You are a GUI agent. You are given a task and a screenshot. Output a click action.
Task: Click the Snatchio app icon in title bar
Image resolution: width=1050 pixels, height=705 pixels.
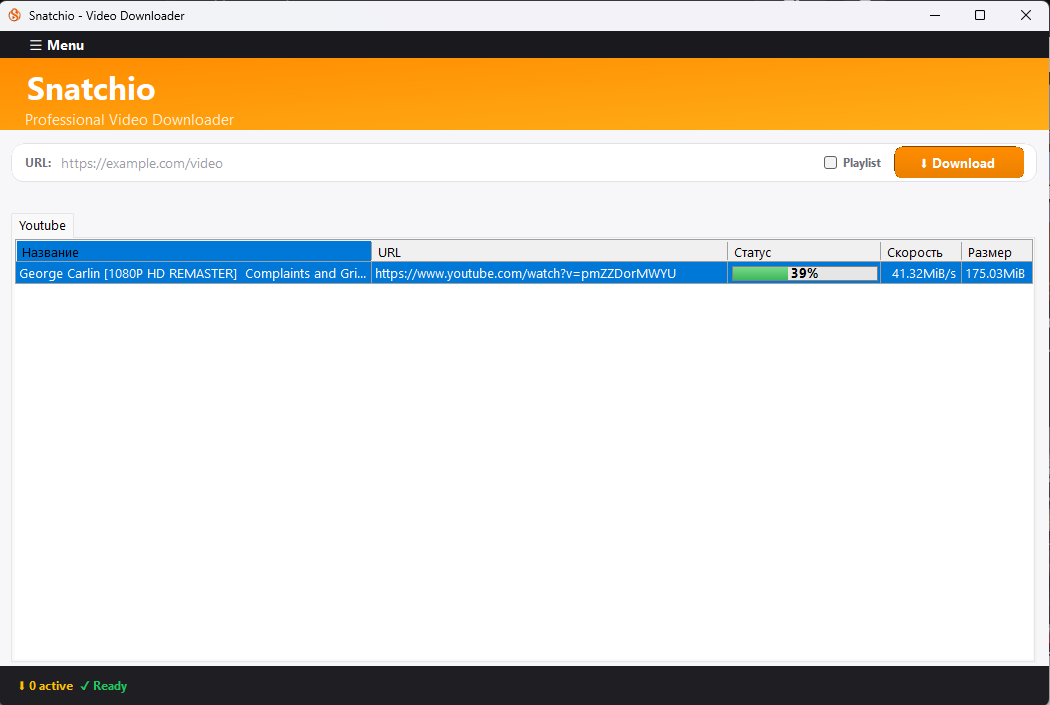pos(14,15)
